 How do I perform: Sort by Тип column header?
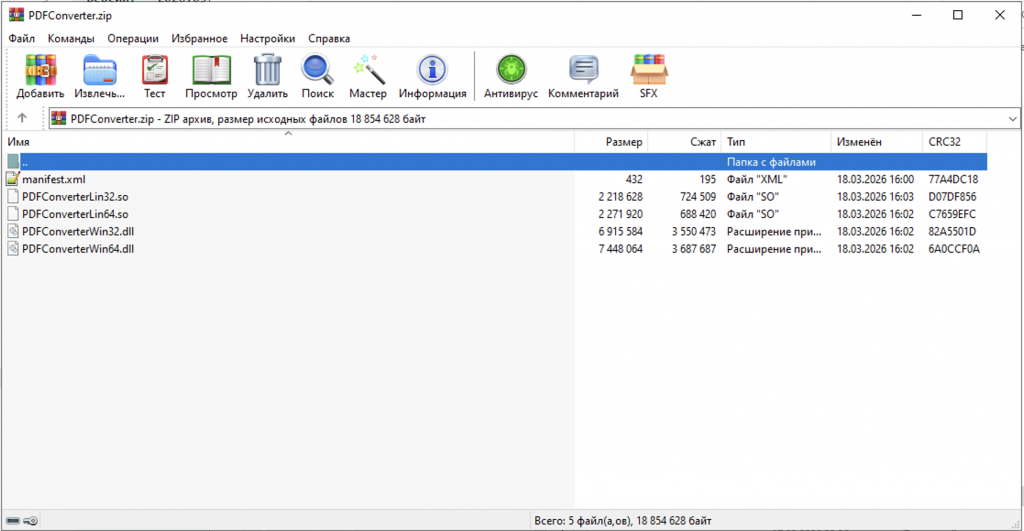[x=776, y=142]
